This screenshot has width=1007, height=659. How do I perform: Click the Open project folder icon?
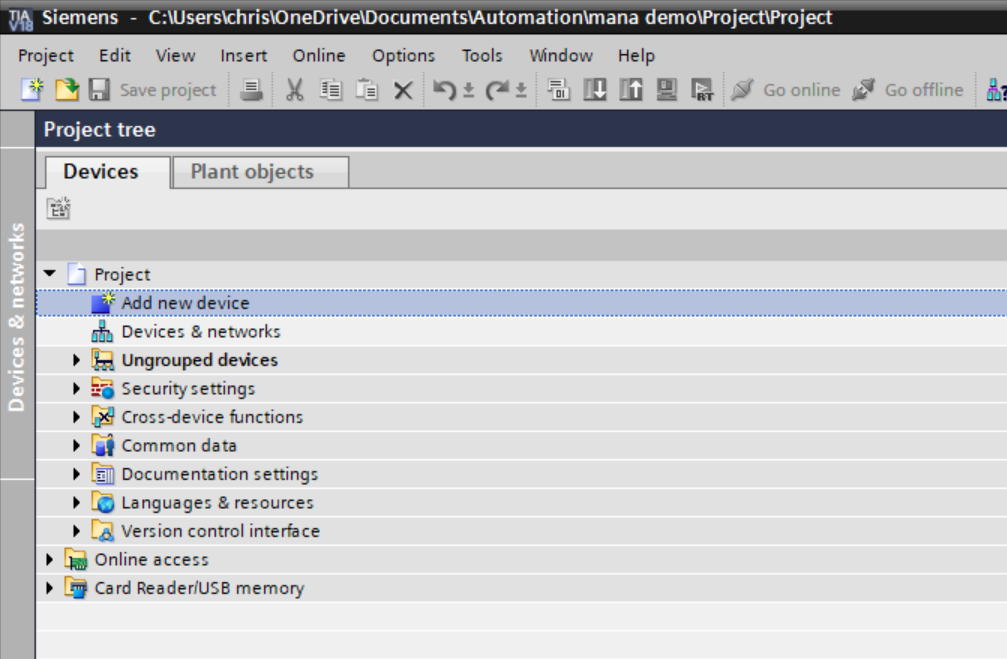point(66,89)
